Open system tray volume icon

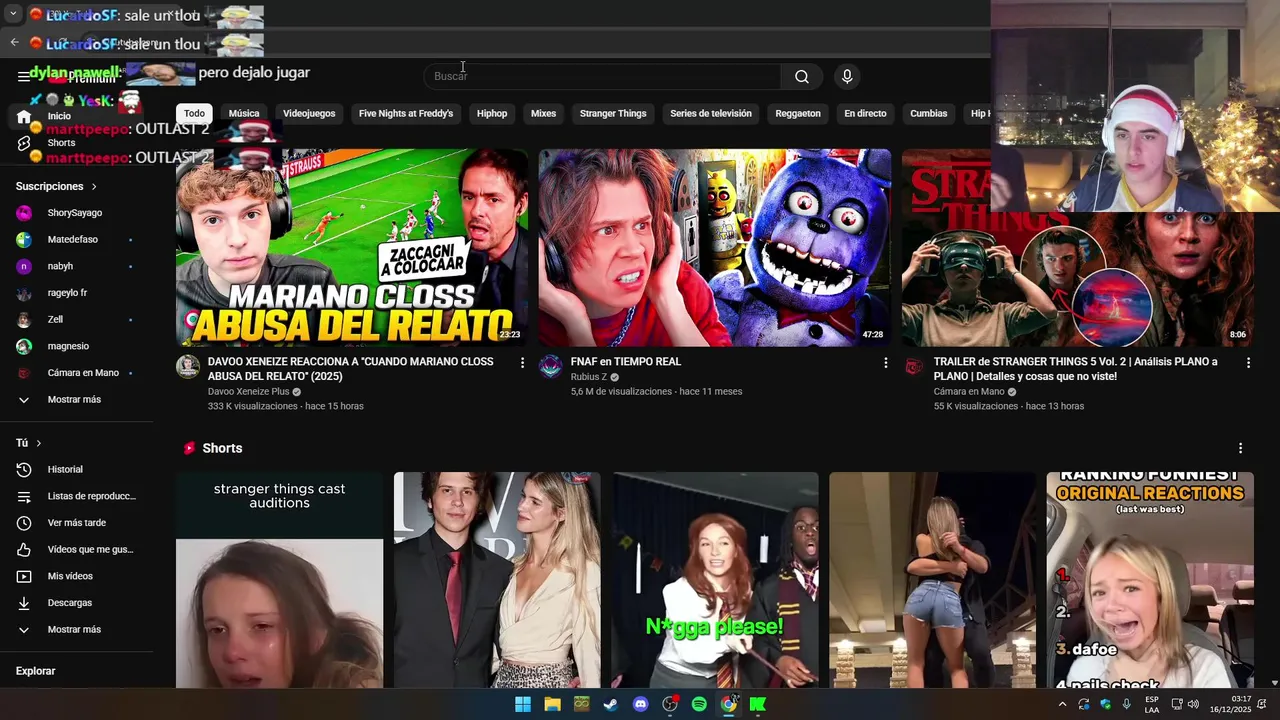[x=1193, y=704]
